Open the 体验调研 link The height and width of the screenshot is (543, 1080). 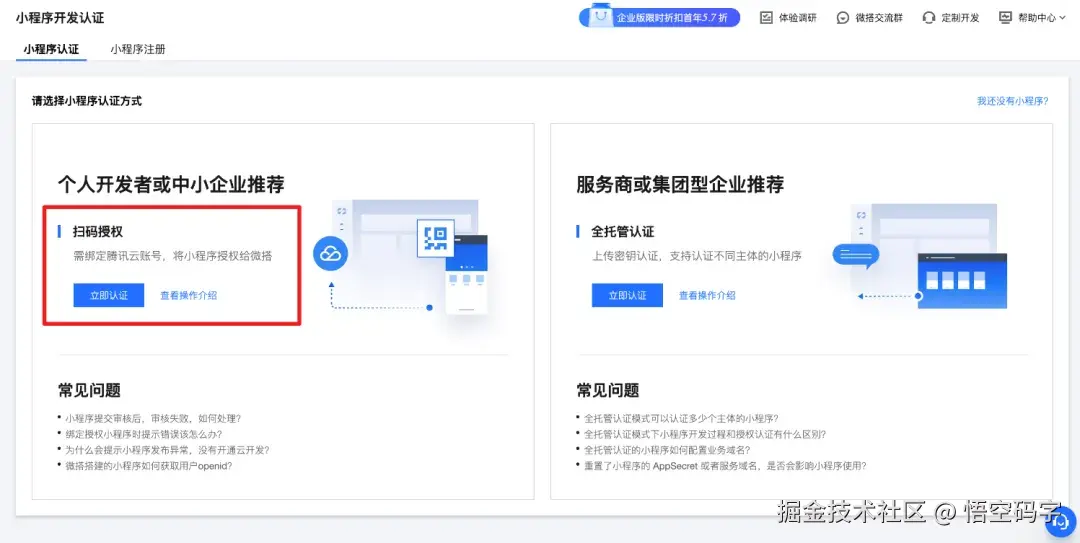click(x=798, y=18)
